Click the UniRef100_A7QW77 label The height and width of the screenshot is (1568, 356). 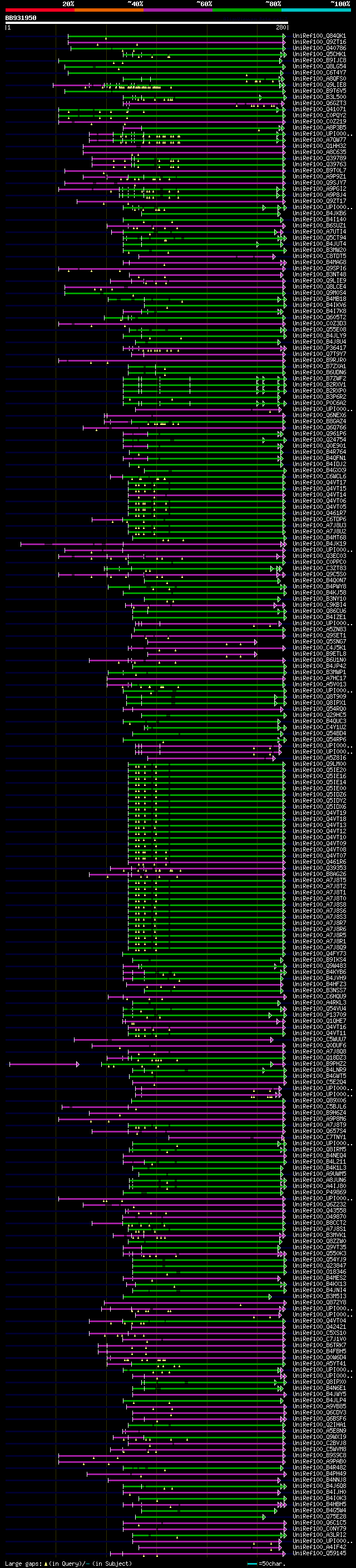click(319, 140)
